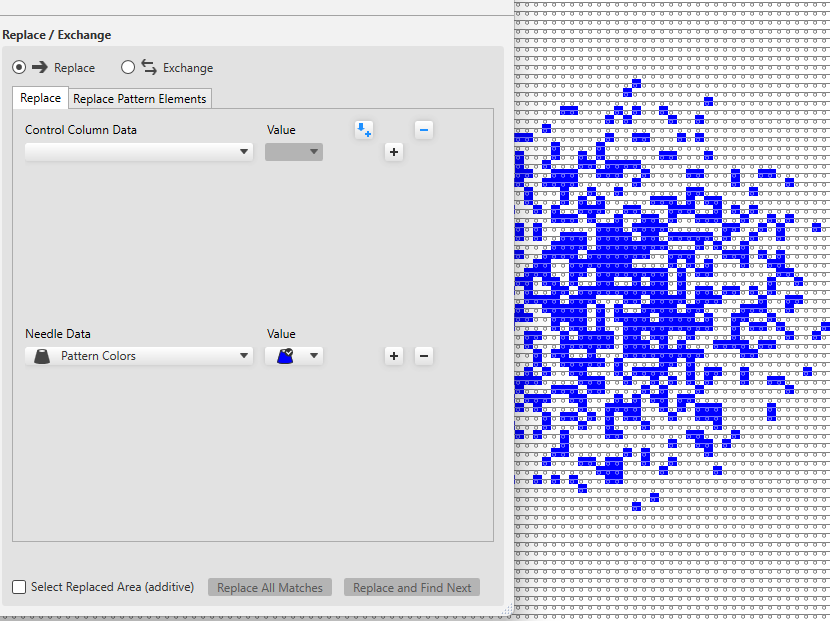Select the Exchange radio button
This screenshot has width=830, height=621.
click(x=128, y=68)
